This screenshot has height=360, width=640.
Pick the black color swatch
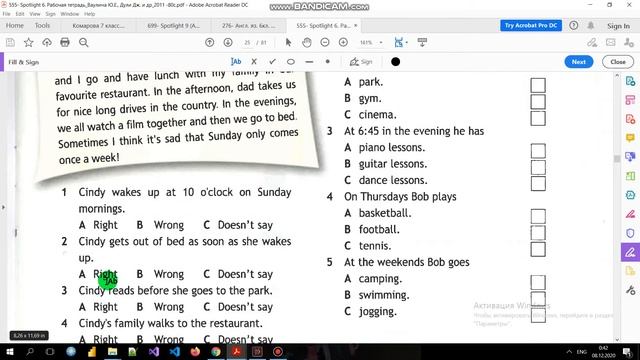pyautogui.click(x=395, y=62)
